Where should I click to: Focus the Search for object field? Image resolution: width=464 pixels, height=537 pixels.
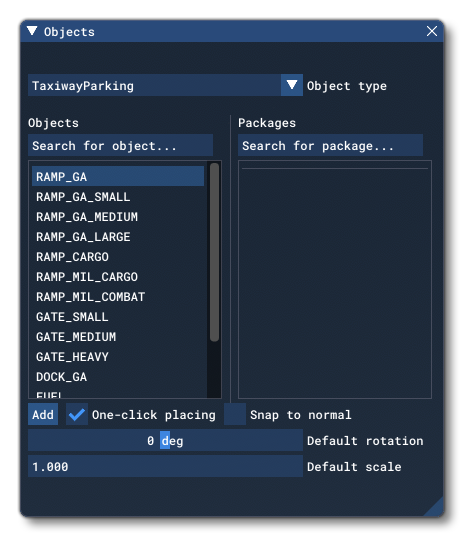point(121,146)
